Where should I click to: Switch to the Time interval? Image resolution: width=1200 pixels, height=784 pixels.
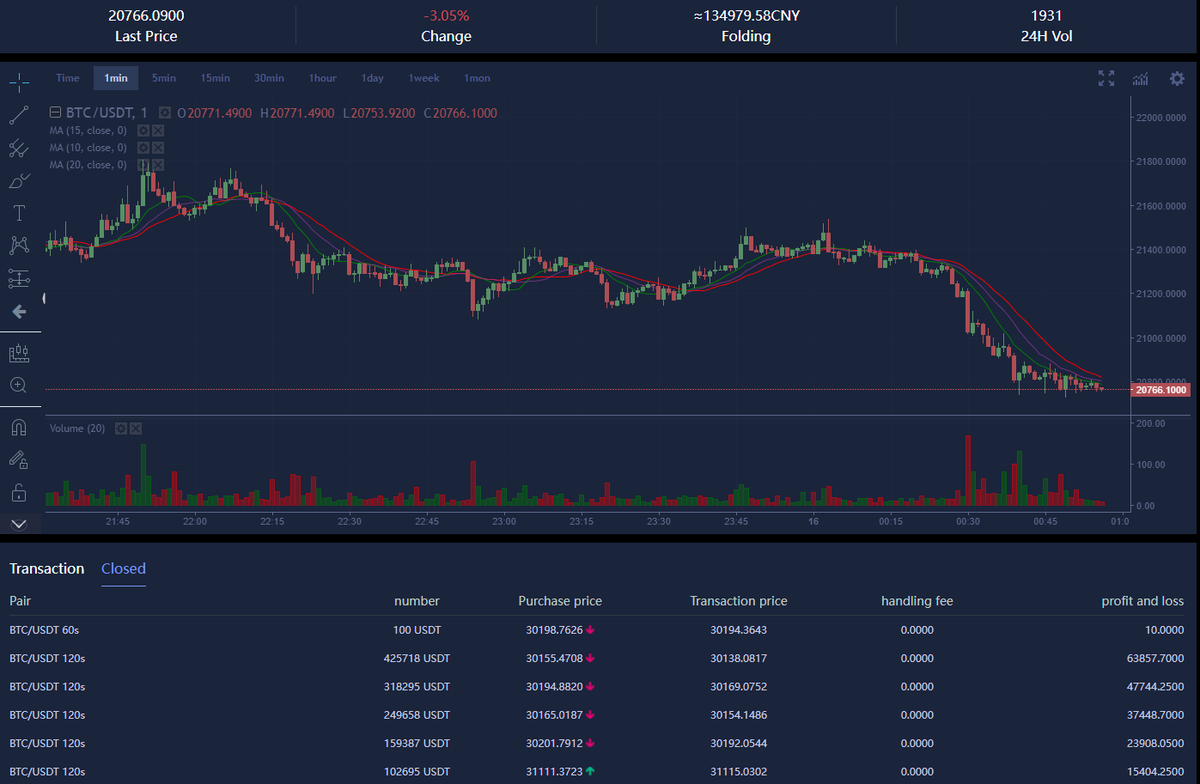tap(68, 78)
